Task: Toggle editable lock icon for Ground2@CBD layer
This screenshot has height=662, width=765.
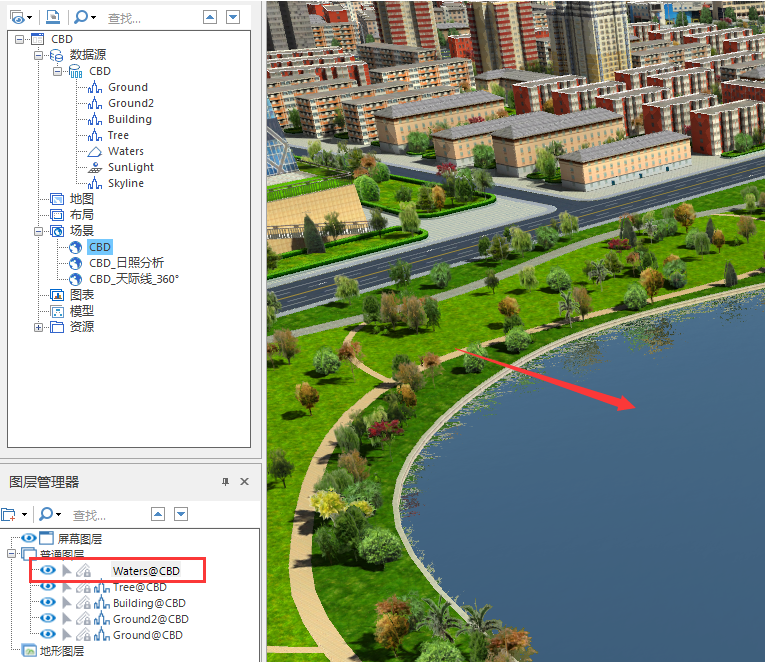Action: pos(83,619)
